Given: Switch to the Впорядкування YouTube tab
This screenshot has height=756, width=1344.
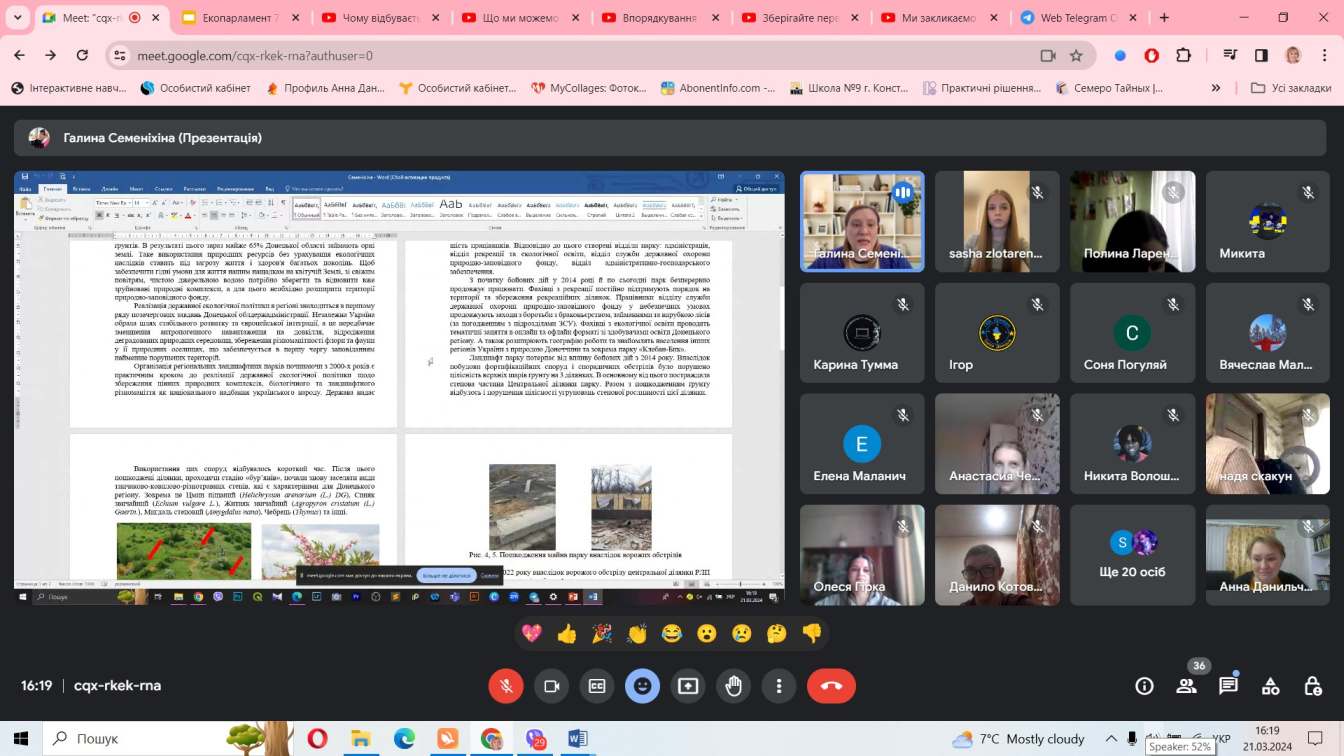Looking at the screenshot, I should tap(661, 17).
